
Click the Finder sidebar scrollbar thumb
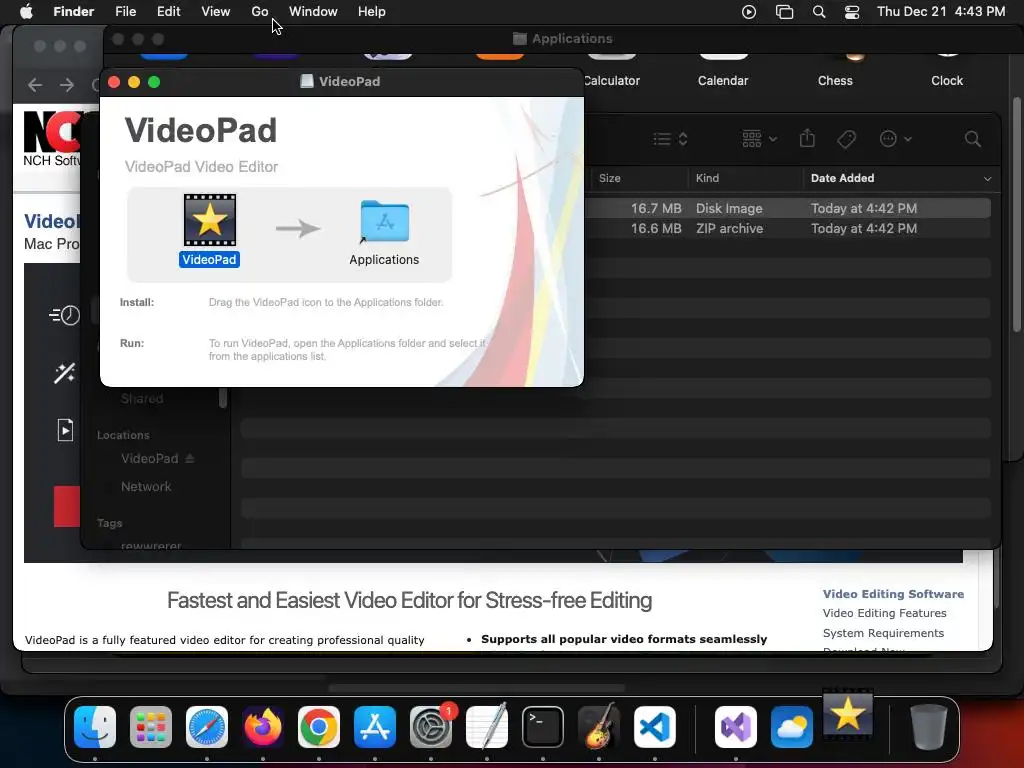click(x=223, y=398)
